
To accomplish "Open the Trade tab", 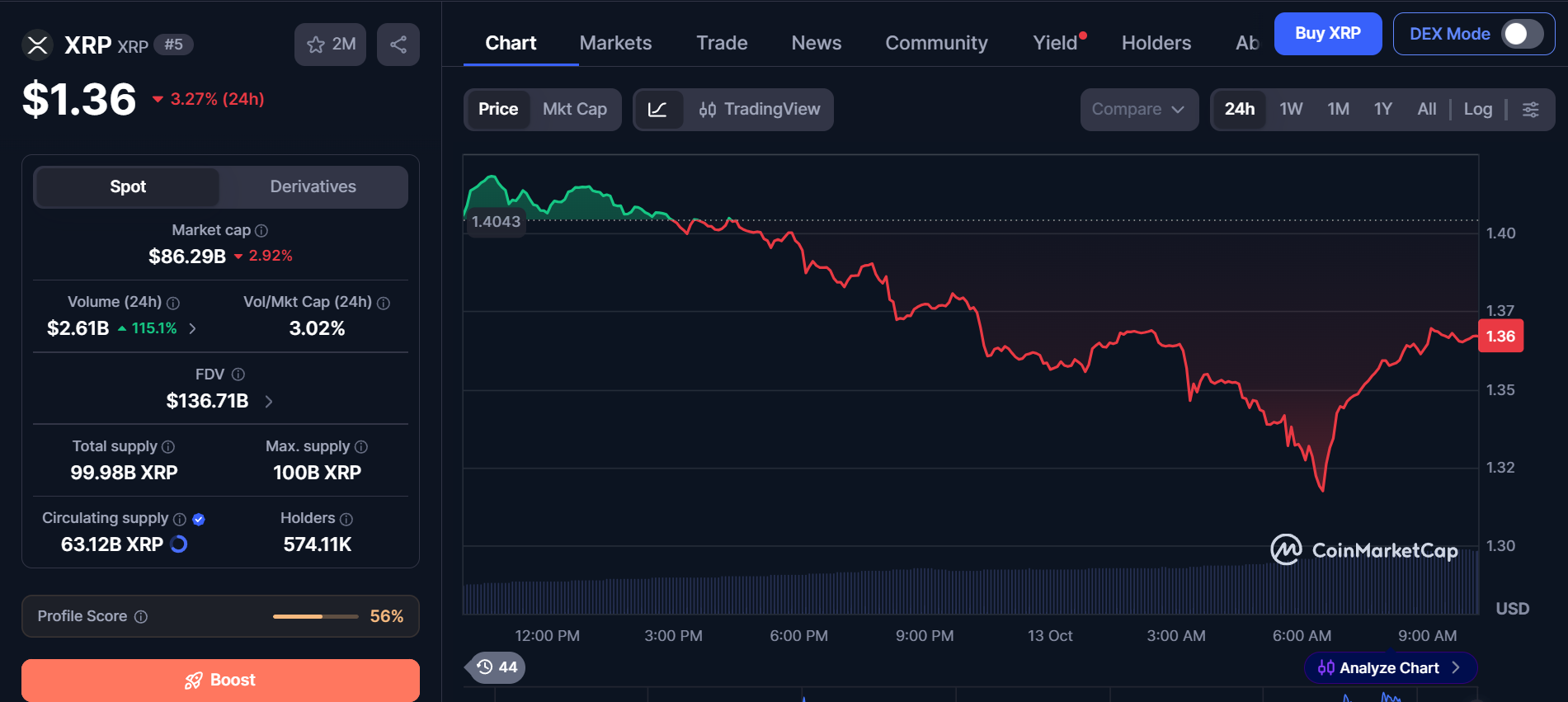I will [x=722, y=43].
